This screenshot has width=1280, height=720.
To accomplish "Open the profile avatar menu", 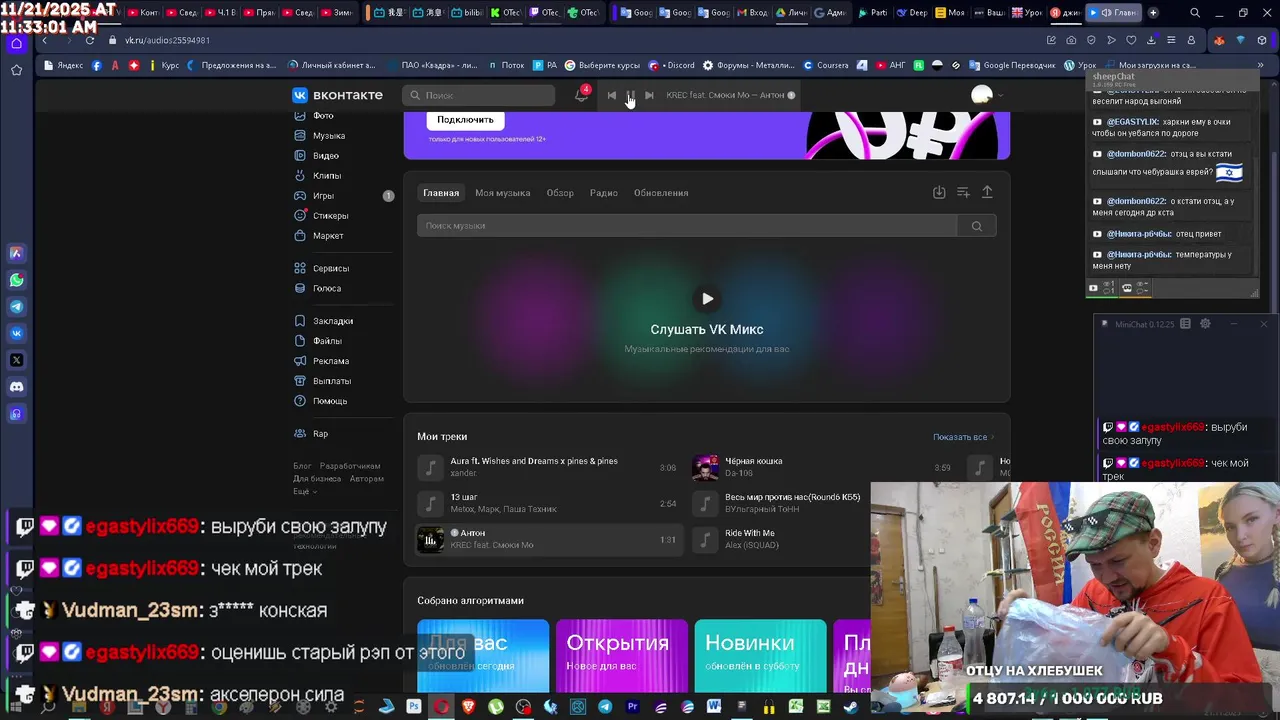I will click(987, 95).
